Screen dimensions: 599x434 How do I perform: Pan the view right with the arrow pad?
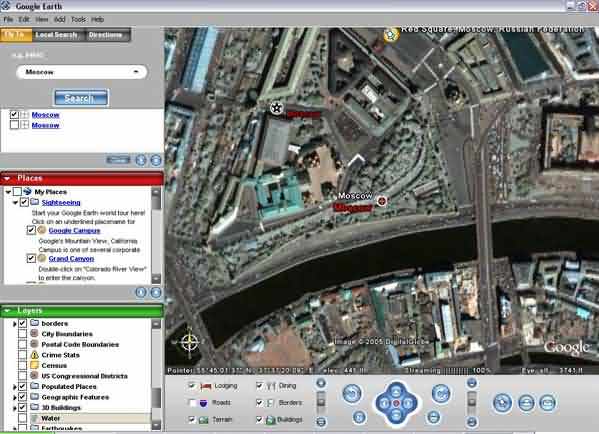408,403
